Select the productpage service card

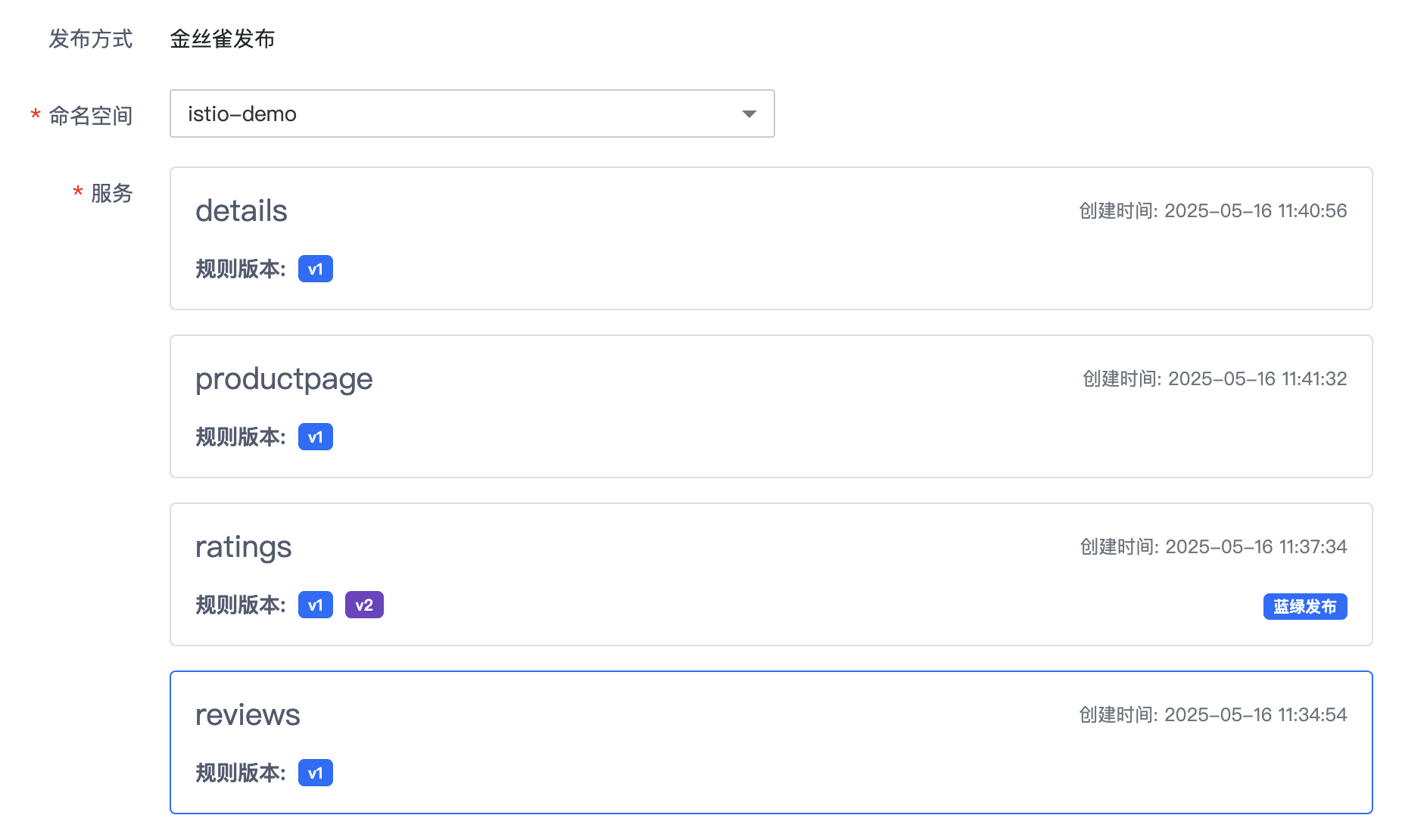[x=771, y=406]
